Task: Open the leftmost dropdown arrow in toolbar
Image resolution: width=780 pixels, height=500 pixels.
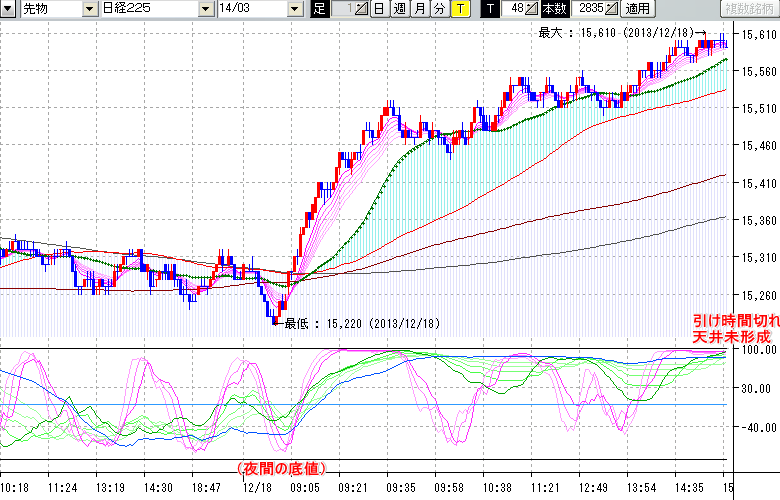Action: point(8,9)
